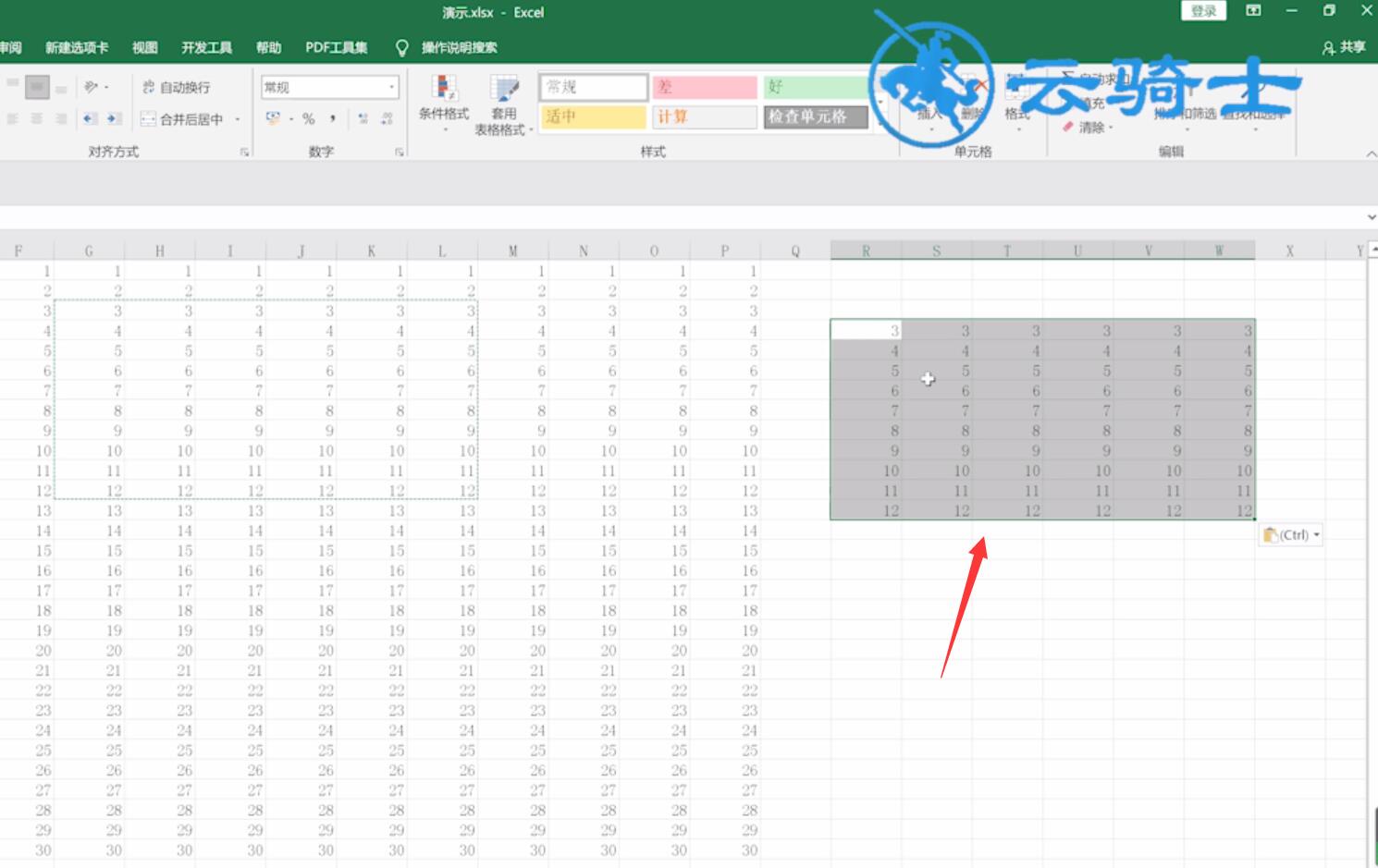Select the pink 差 cell style
This screenshot has height=868, width=1378.
click(705, 87)
